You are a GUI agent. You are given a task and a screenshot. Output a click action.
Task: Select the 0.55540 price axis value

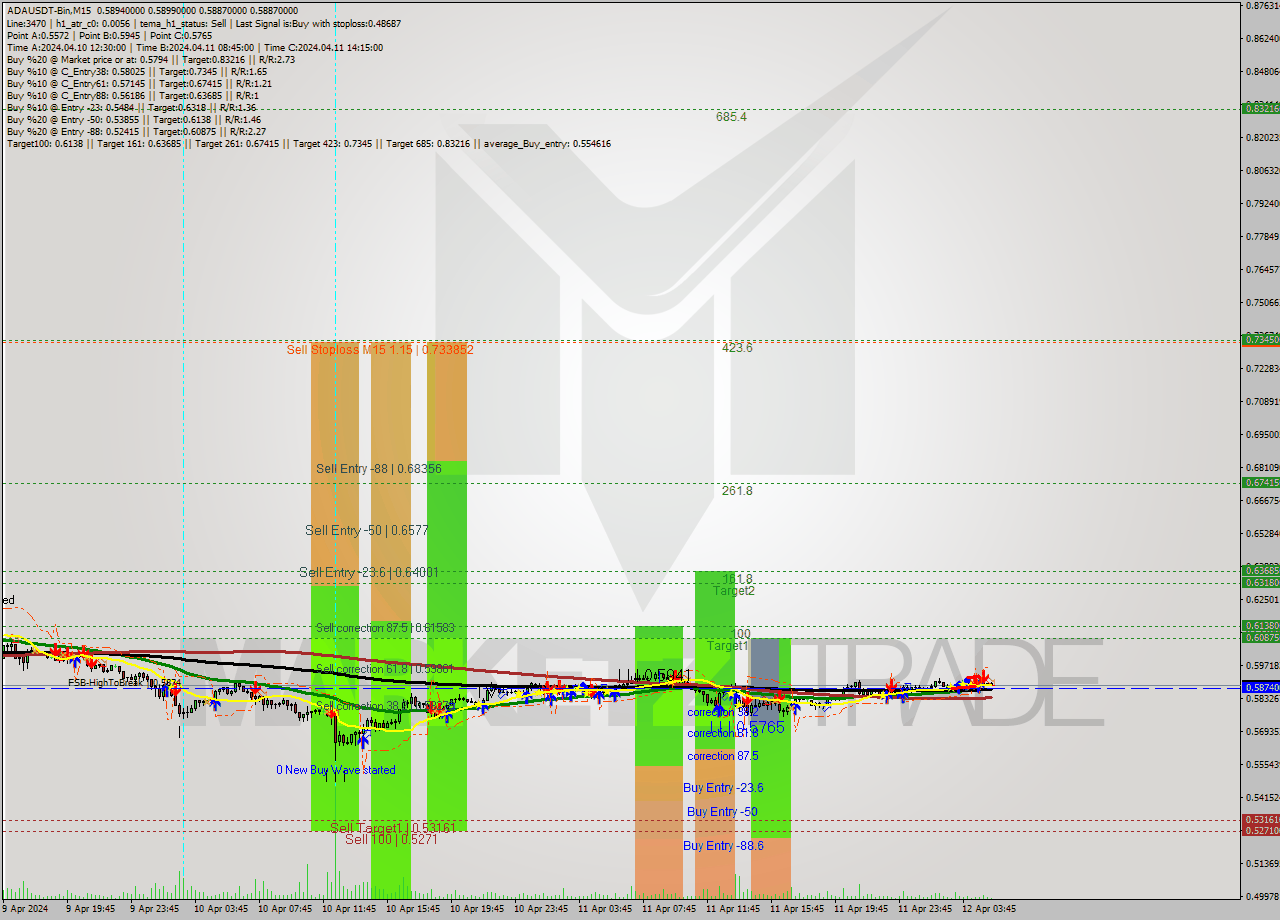point(1261,765)
